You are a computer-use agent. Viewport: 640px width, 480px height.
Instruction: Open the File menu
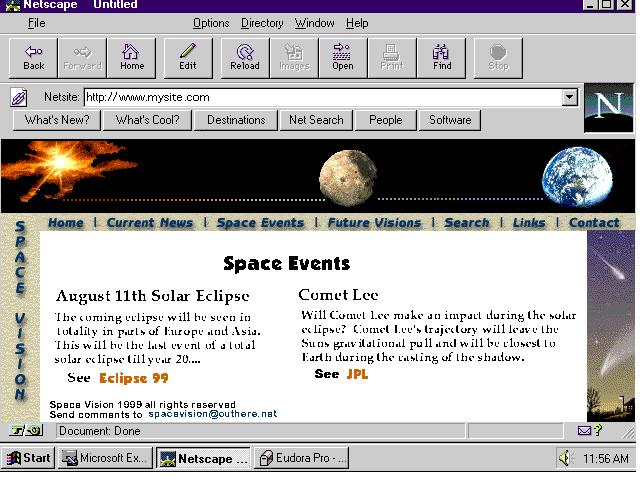pos(36,23)
